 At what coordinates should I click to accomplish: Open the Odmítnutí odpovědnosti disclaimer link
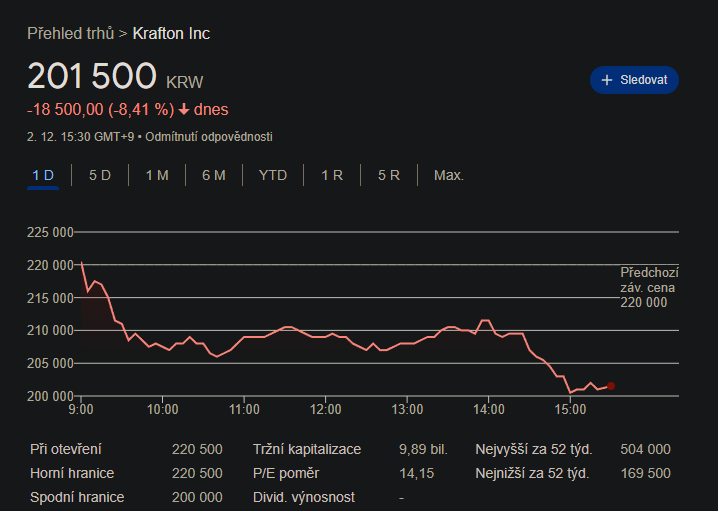click(208, 136)
